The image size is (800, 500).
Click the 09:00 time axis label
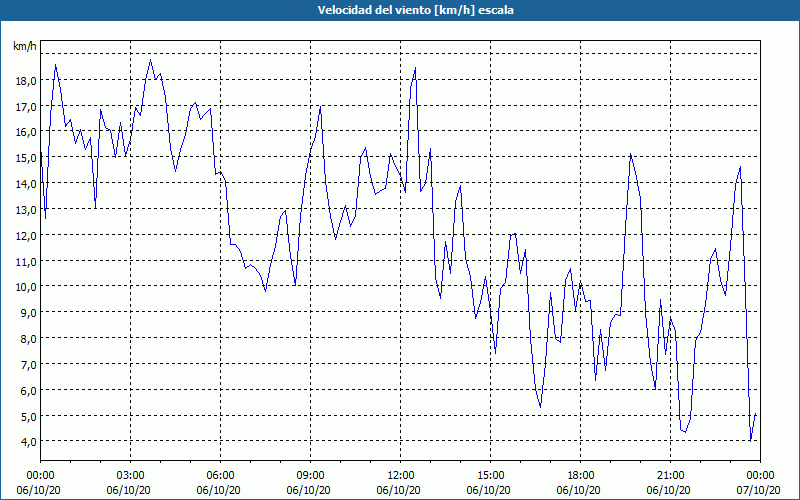[311, 476]
